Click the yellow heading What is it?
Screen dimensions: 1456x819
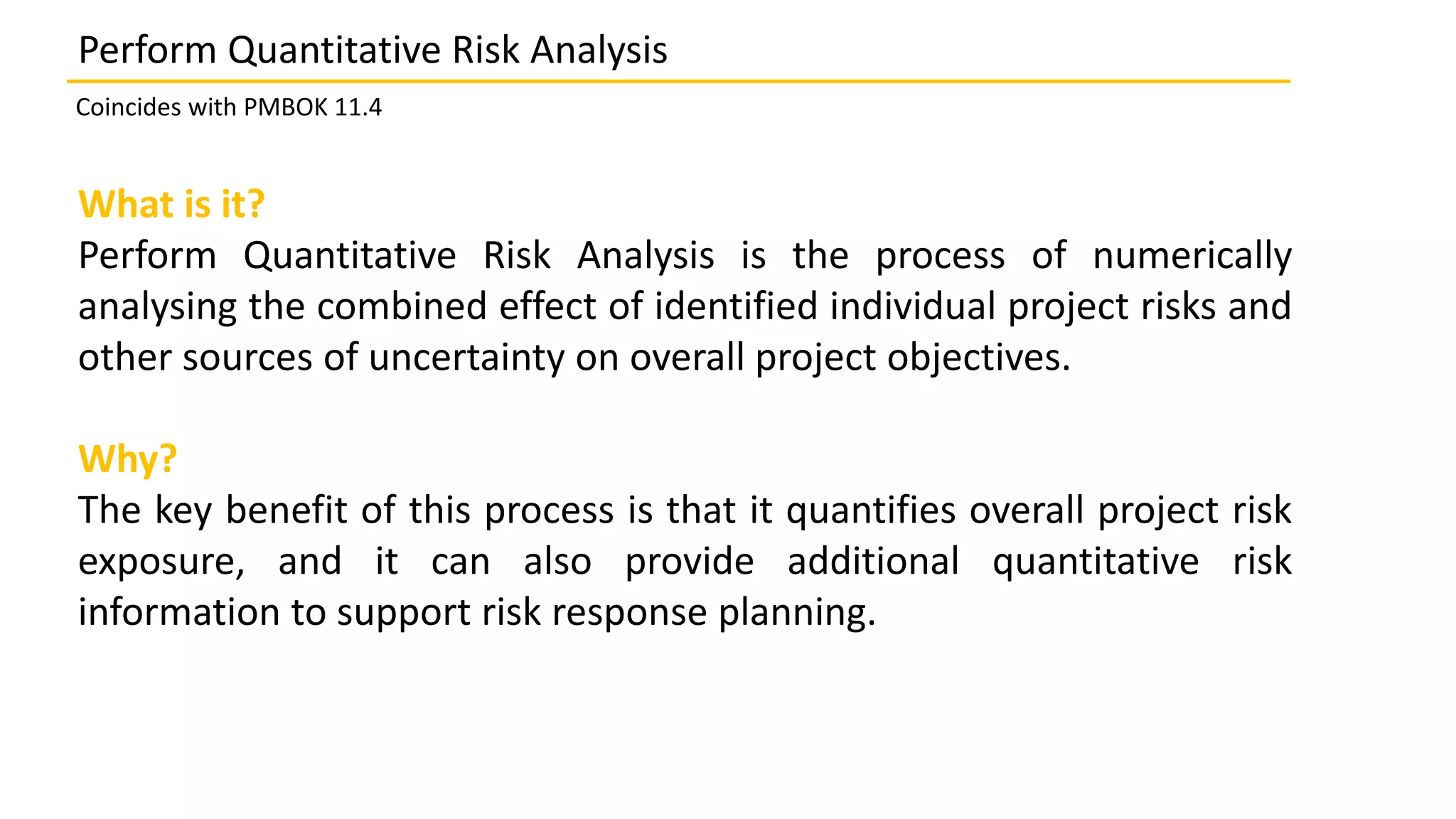click(x=171, y=204)
